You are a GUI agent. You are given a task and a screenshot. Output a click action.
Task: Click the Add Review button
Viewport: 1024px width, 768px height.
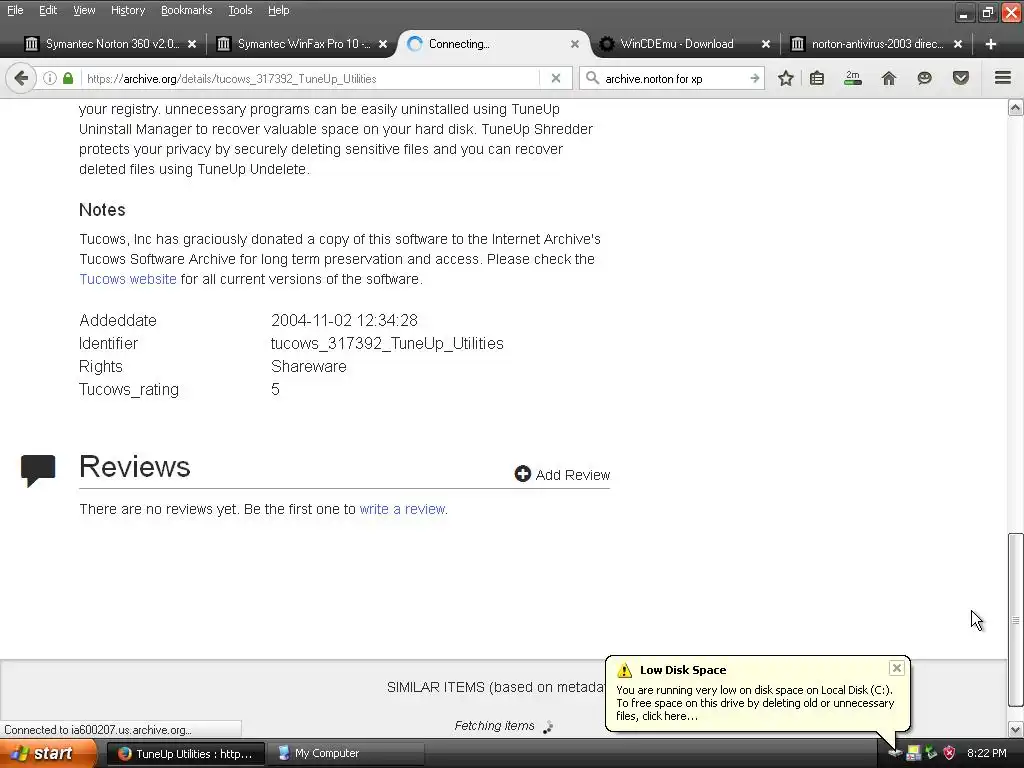[562, 475]
